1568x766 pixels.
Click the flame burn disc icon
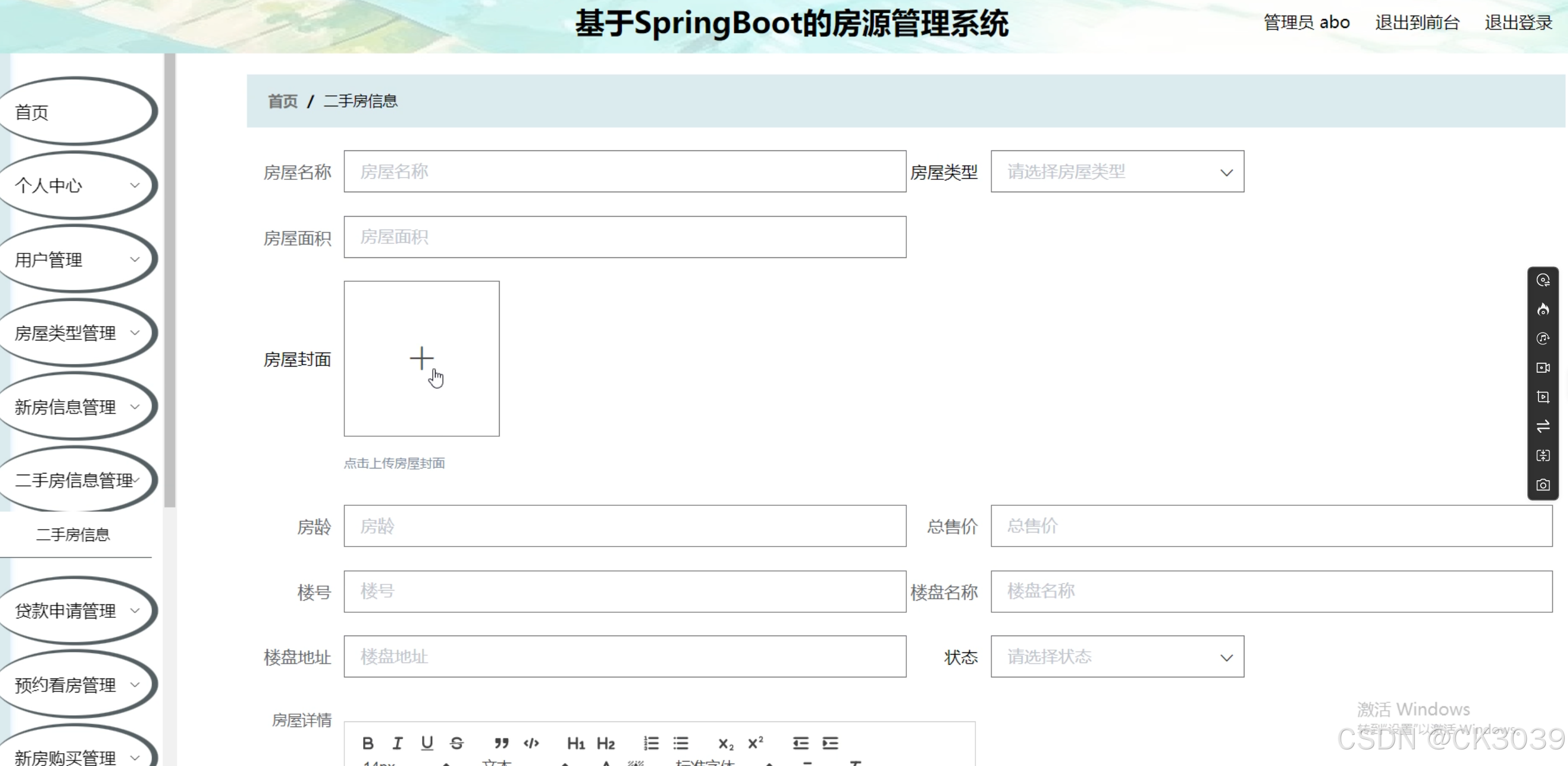(1543, 309)
